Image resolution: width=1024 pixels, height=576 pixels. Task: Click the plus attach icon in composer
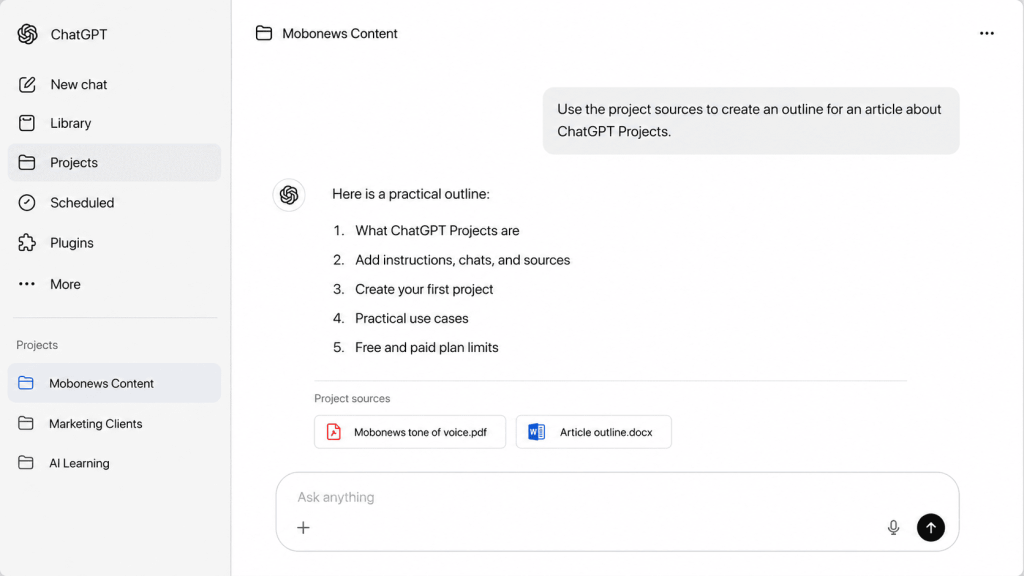pyautogui.click(x=303, y=527)
